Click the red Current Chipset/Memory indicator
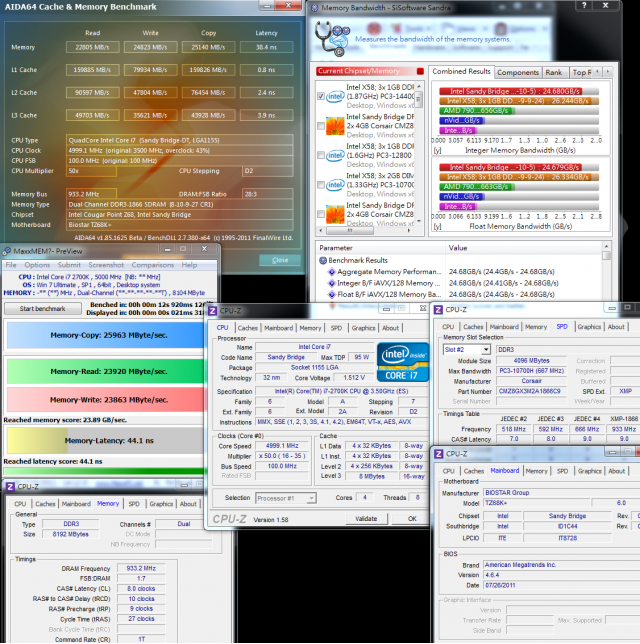Screen dimensions: 640x644 [x=420, y=71]
